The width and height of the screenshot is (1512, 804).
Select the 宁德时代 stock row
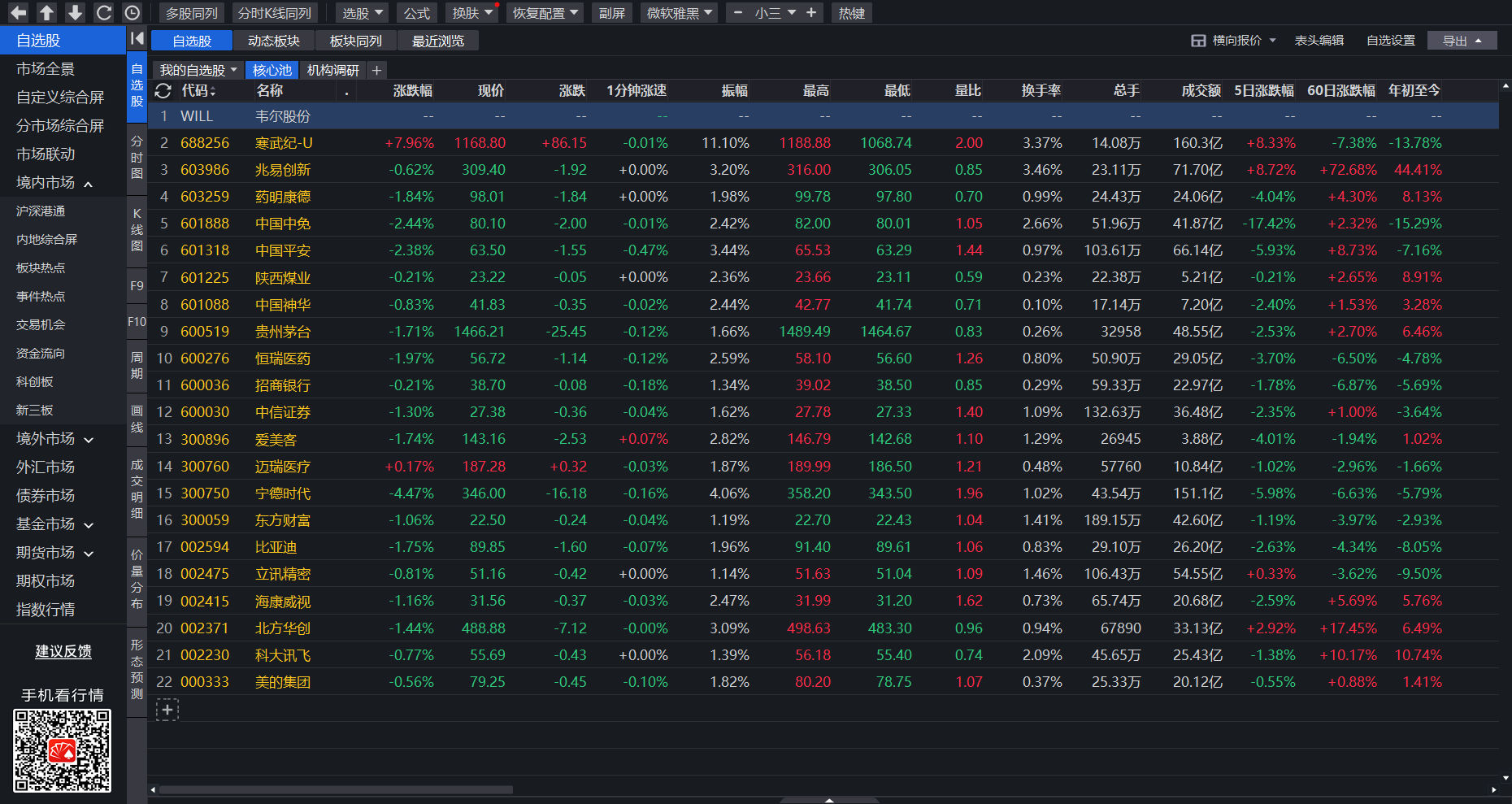(x=823, y=493)
